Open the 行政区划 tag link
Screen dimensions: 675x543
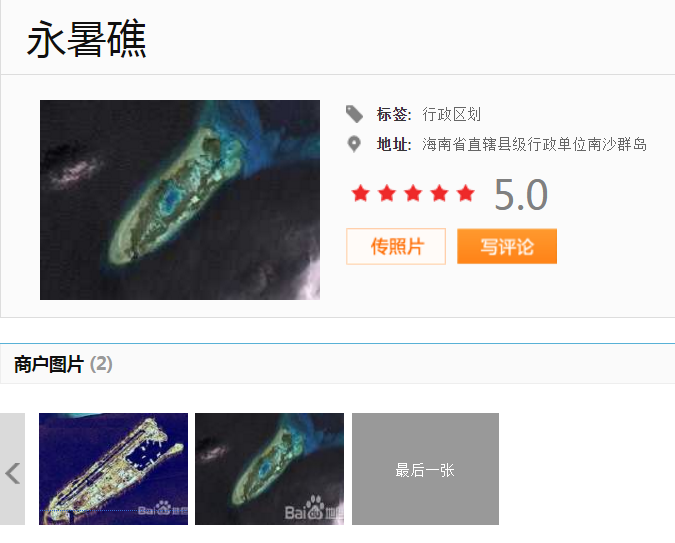451,115
